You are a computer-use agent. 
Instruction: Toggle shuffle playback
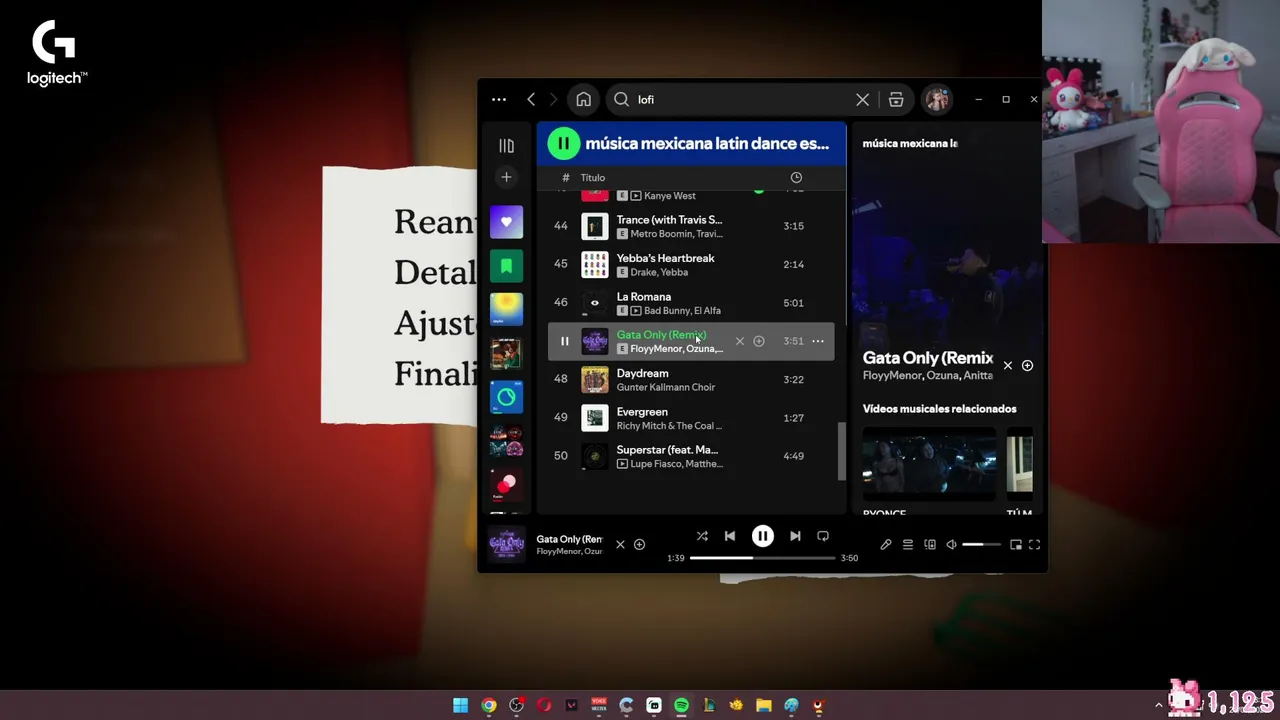[x=702, y=537]
